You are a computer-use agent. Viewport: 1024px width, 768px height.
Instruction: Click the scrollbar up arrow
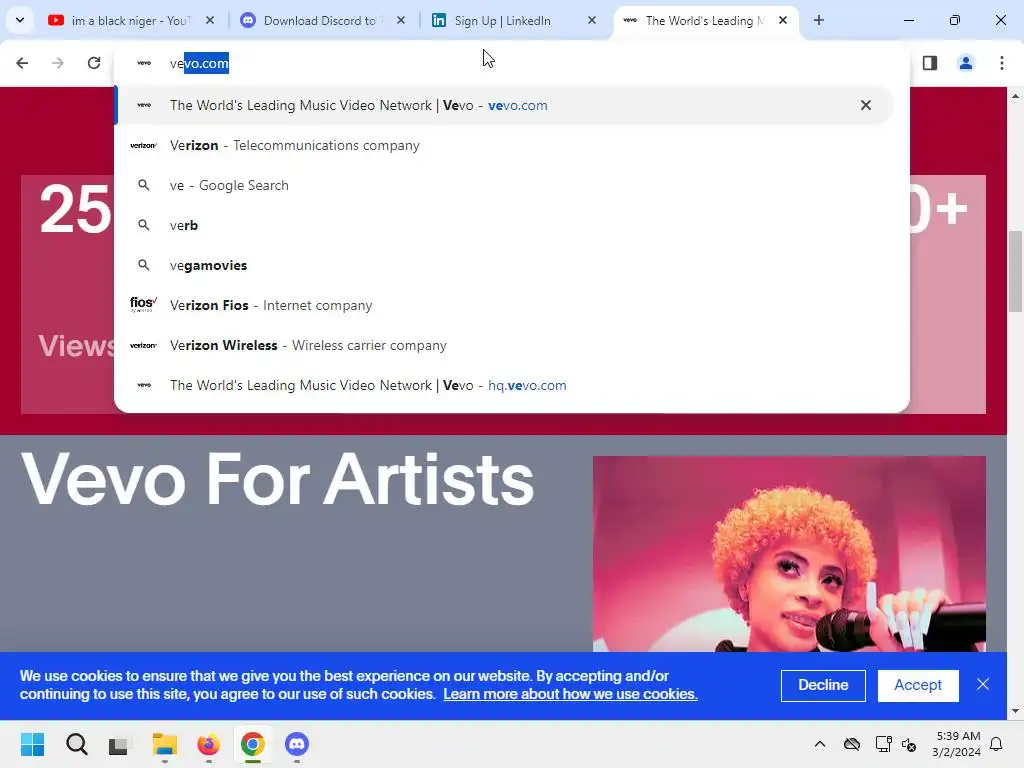click(x=1015, y=96)
